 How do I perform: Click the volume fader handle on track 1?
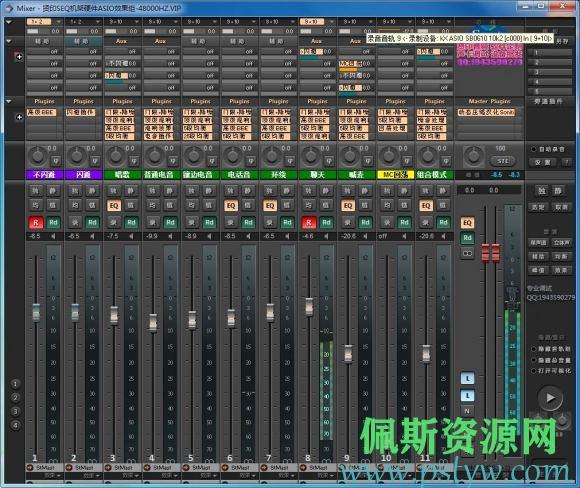[36, 312]
